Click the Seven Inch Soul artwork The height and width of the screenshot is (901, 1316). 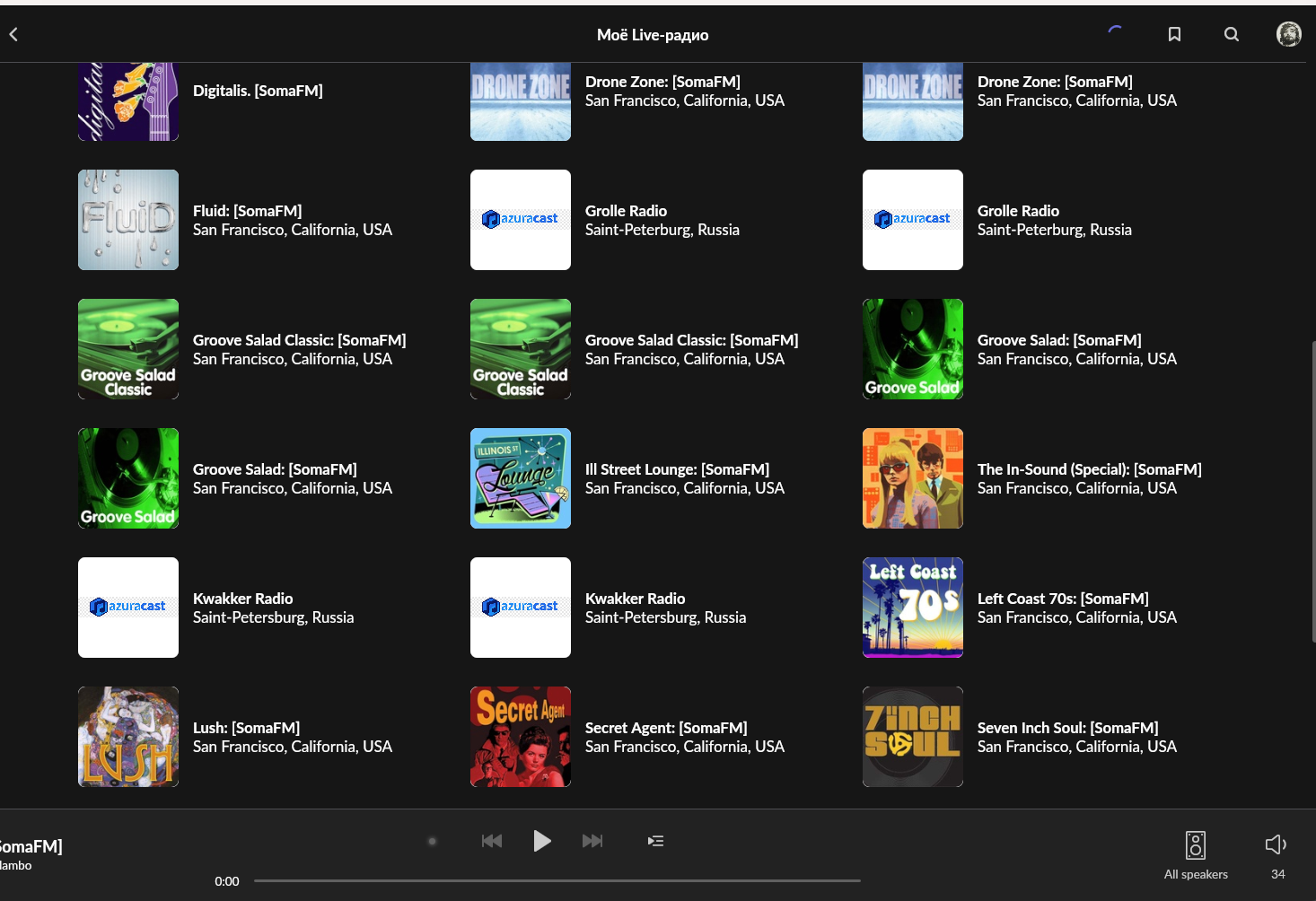913,737
